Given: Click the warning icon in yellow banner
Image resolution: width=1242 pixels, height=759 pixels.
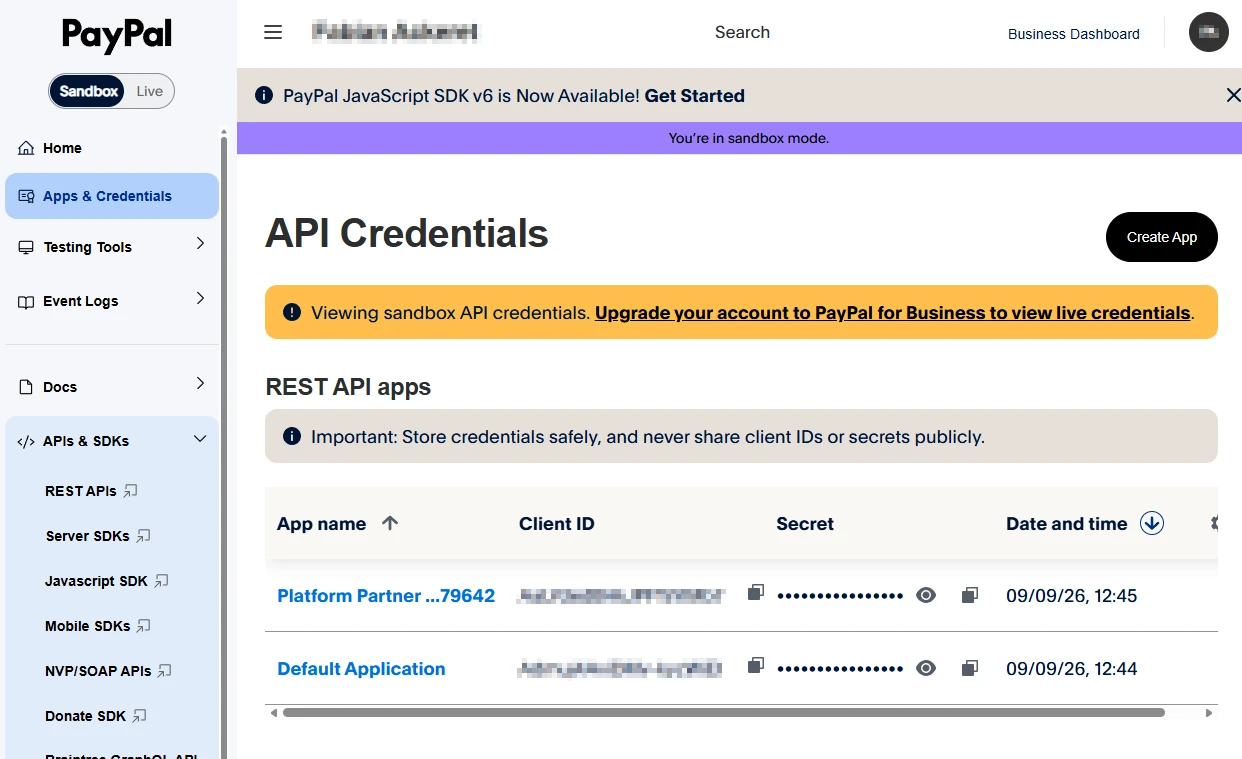Looking at the screenshot, I should [292, 312].
